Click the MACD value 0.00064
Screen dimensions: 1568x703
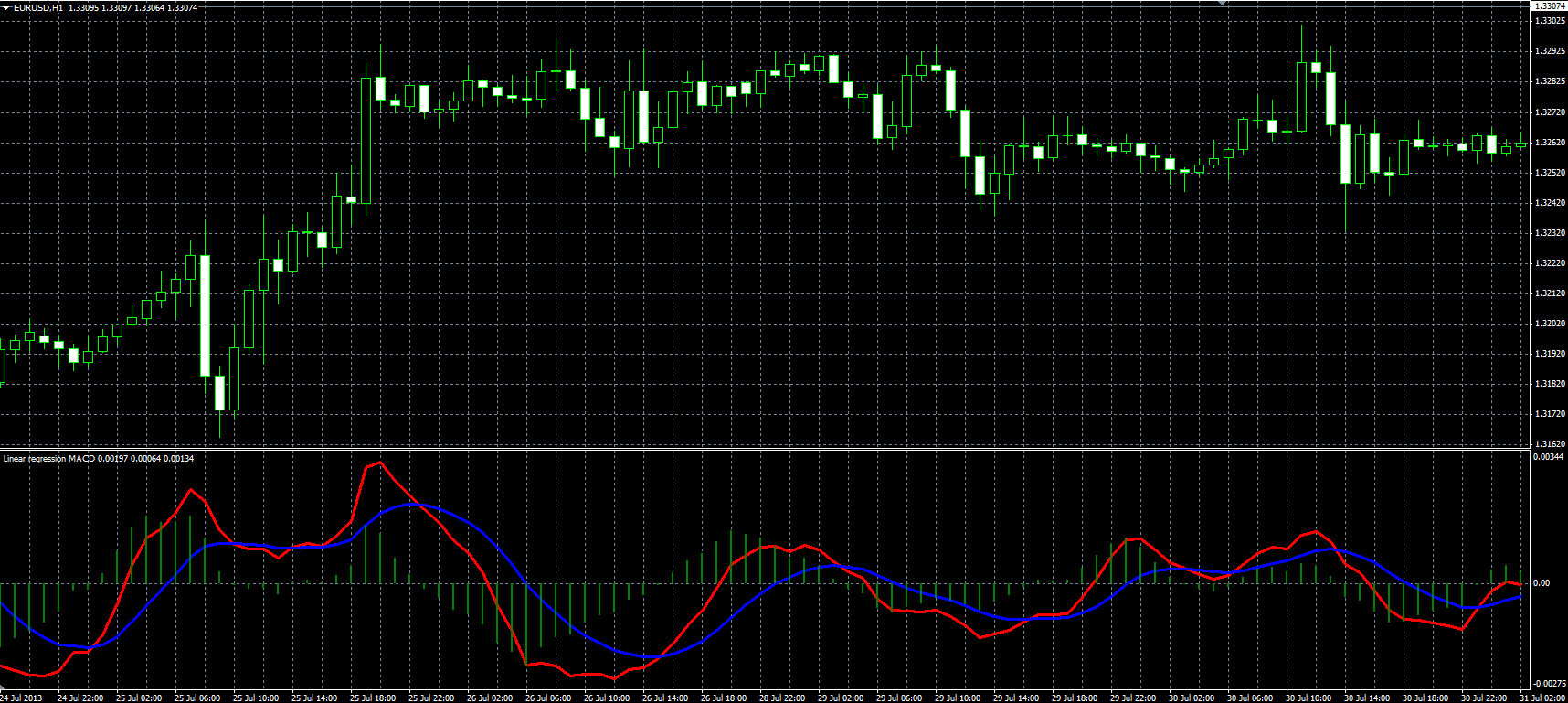144,459
